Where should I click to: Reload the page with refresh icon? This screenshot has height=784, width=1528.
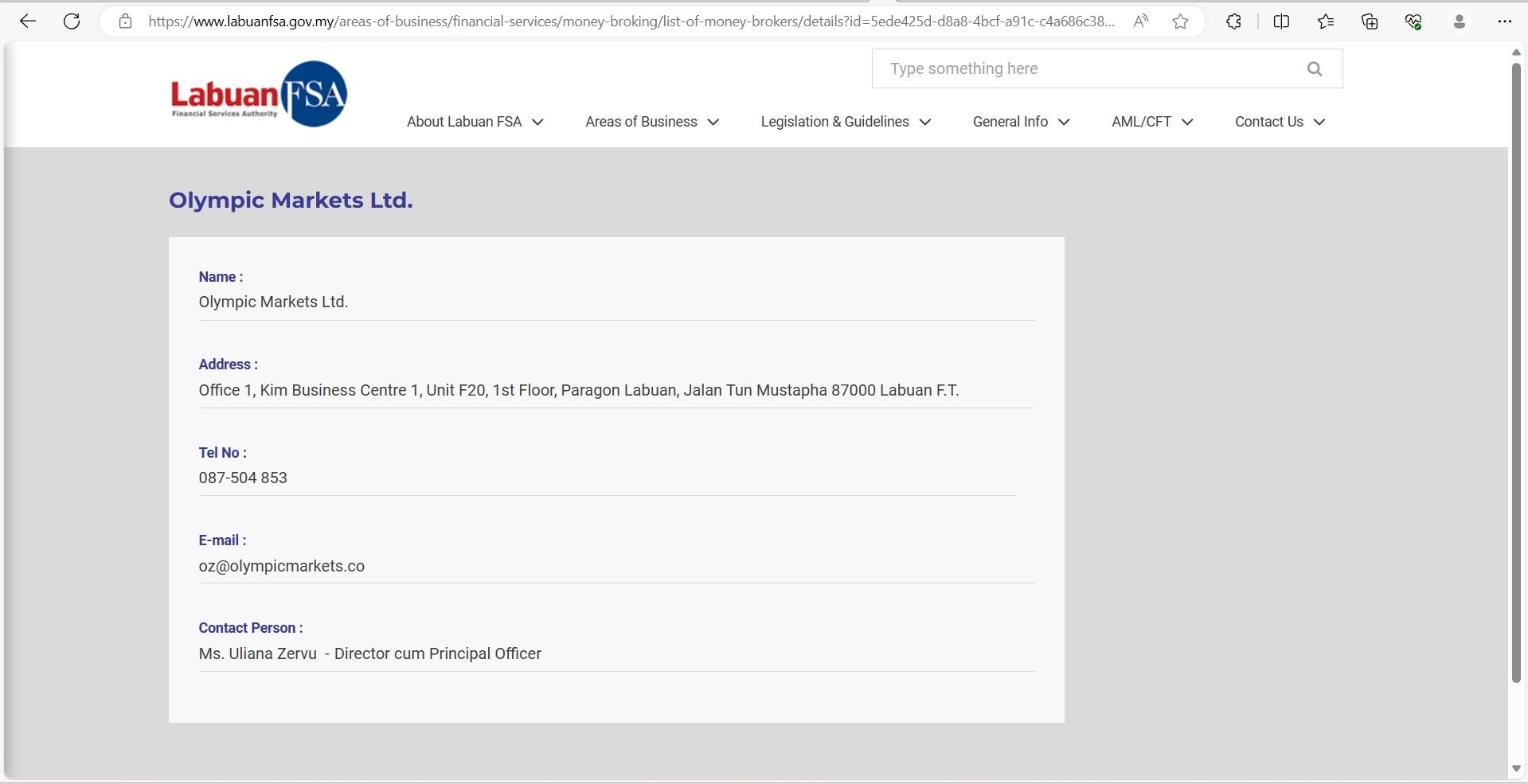[72, 21]
